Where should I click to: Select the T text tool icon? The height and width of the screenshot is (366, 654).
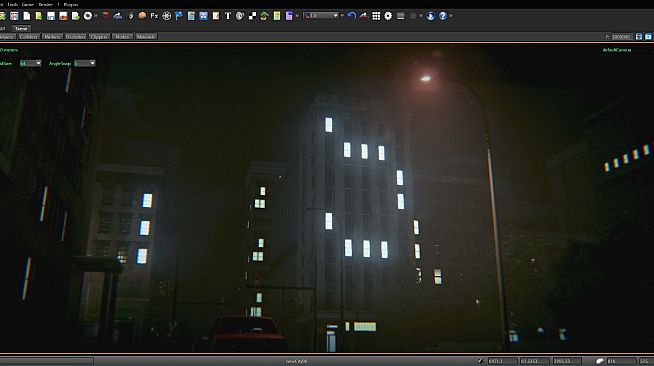click(x=228, y=16)
